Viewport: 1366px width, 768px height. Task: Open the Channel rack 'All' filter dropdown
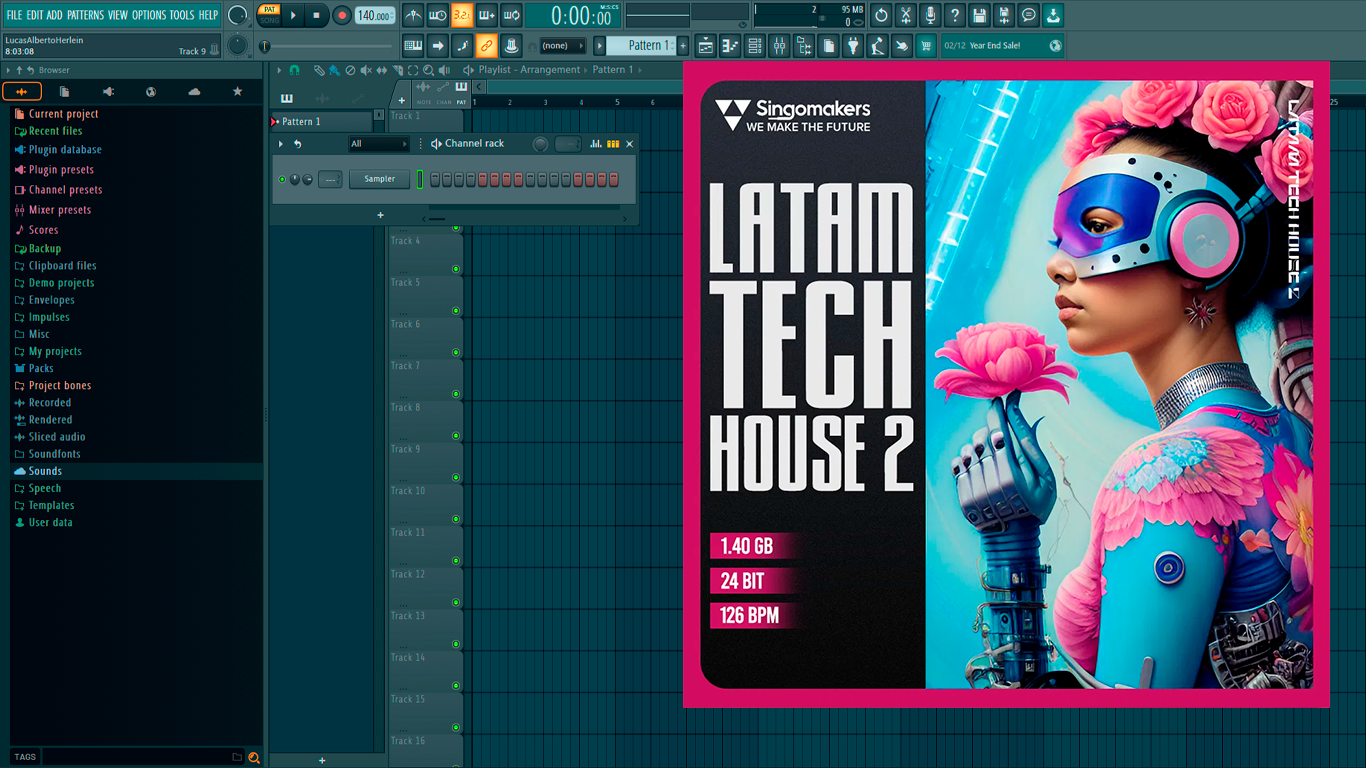(379, 144)
